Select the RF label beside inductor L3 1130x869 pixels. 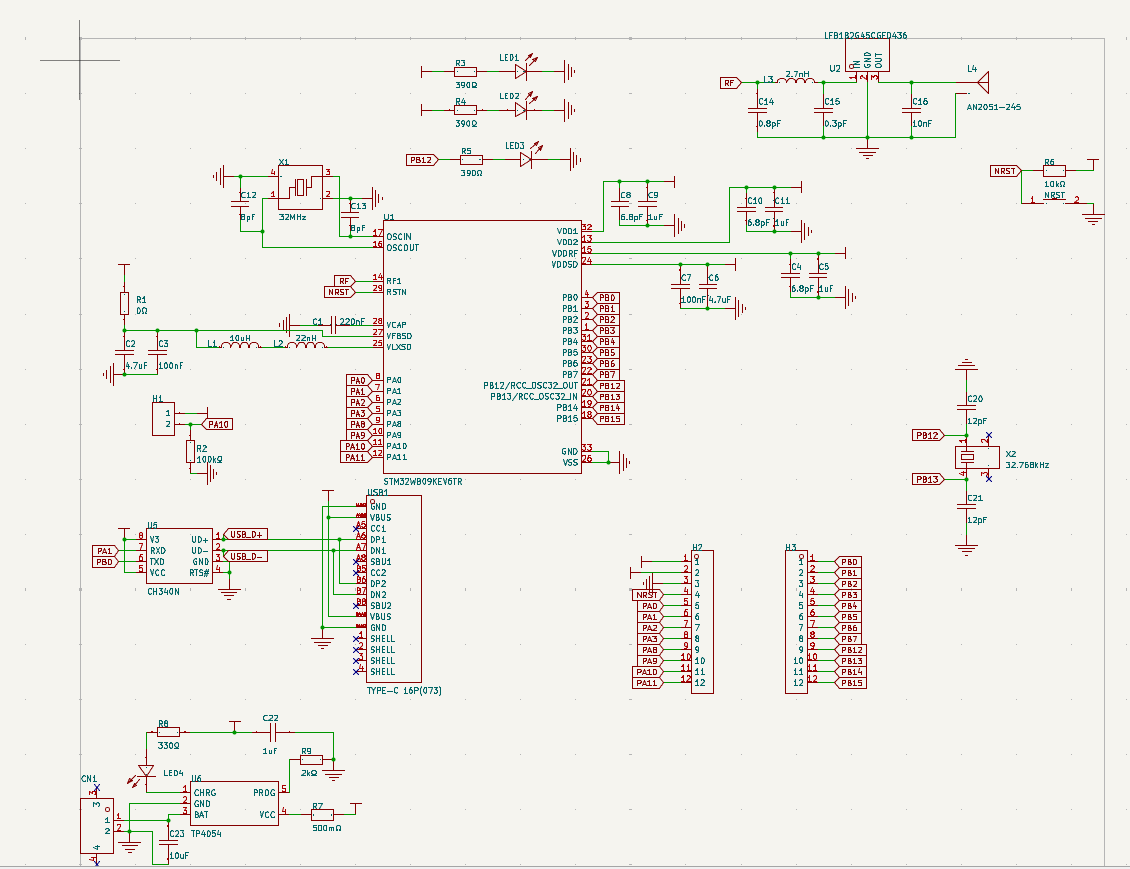click(731, 83)
